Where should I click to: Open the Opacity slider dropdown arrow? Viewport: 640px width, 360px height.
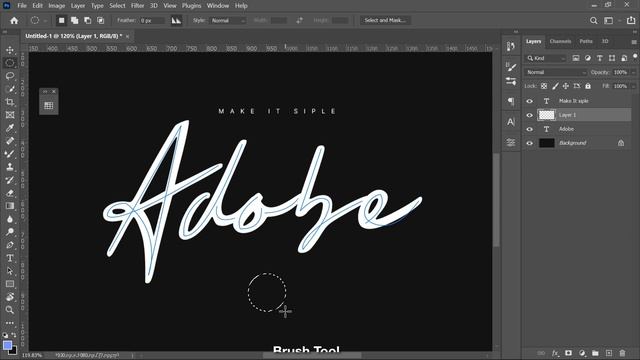(633, 72)
